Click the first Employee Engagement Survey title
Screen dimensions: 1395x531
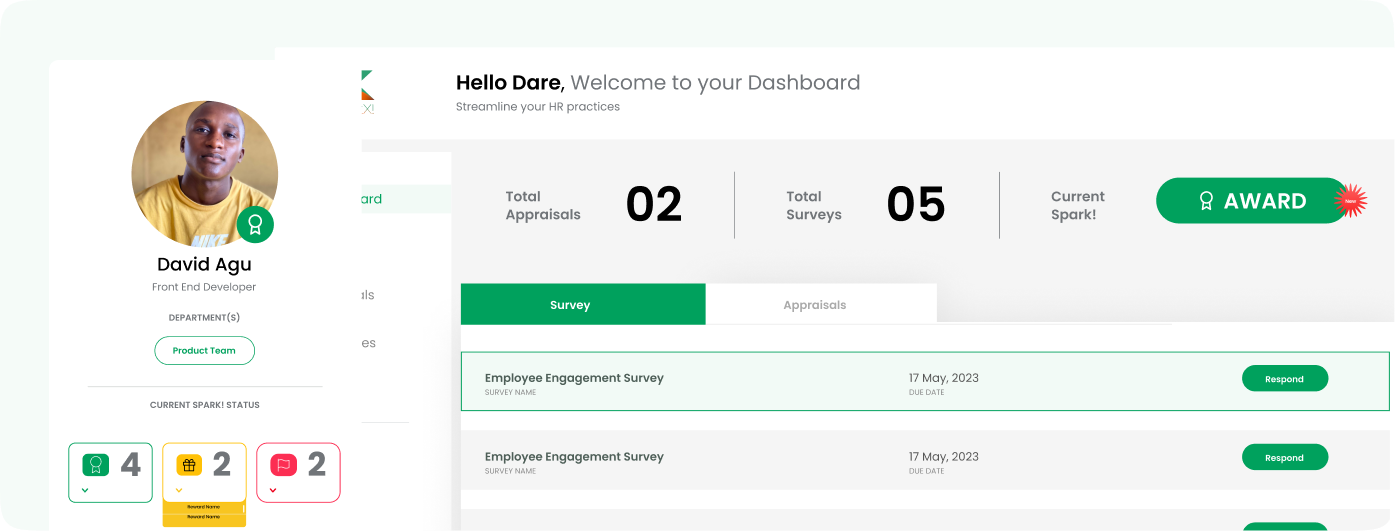point(574,378)
